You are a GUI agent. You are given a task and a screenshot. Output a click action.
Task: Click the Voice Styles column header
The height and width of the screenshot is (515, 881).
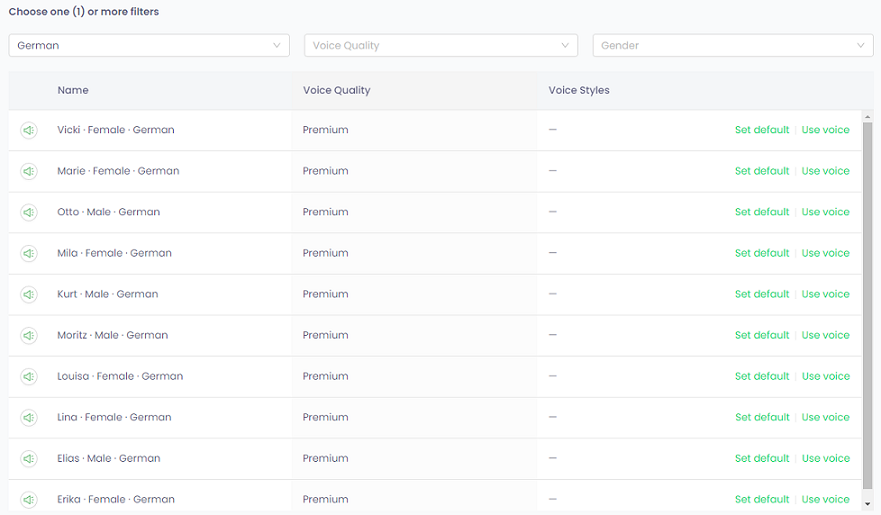579,90
